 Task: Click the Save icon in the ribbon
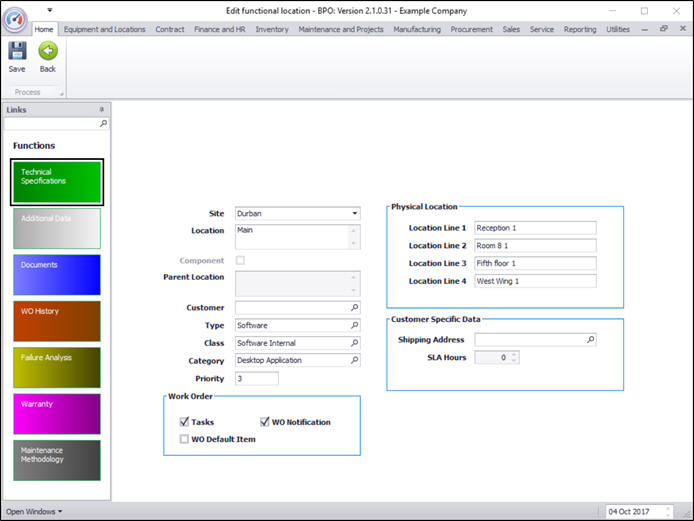tap(17, 52)
